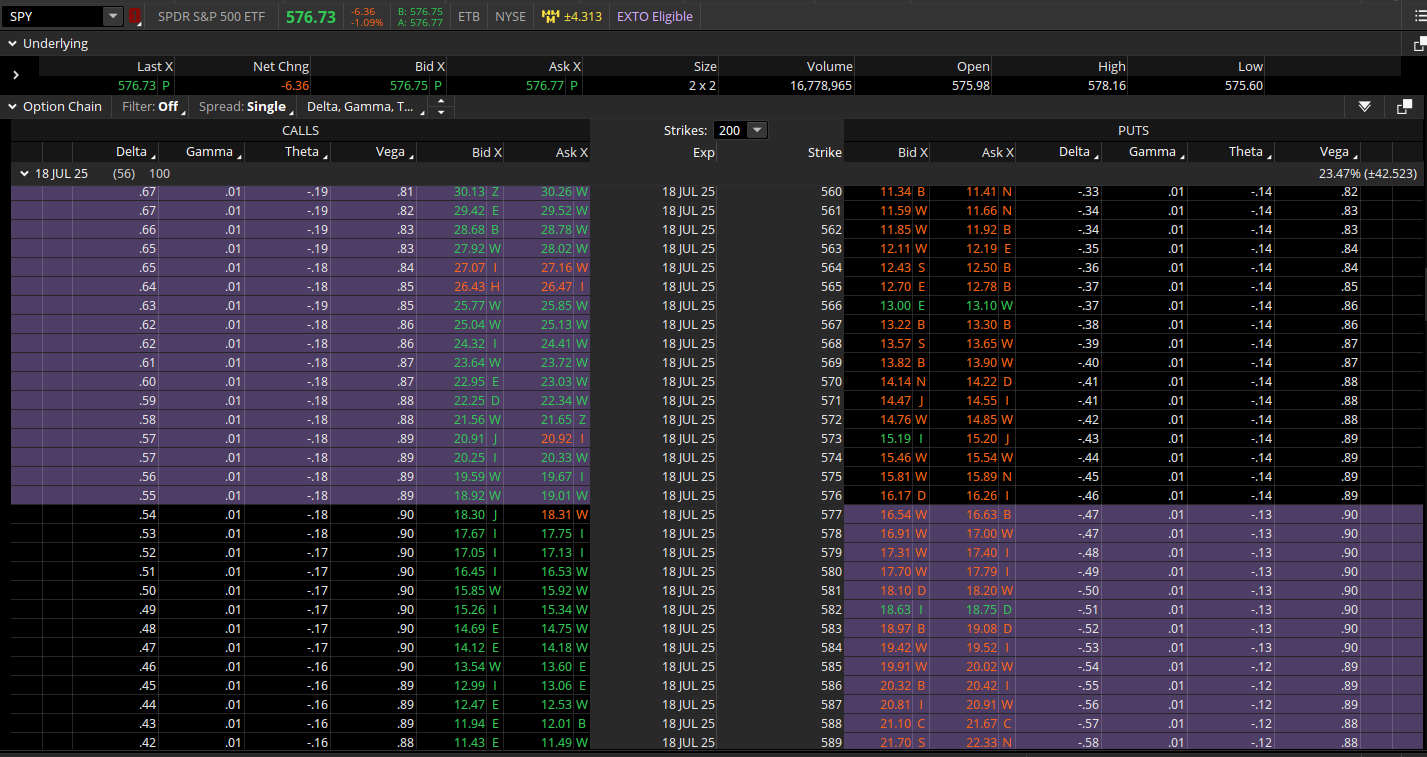This screenshot has height=757, width=1427.
Task: Click the market maker move MMM icon
Action: click(x=551, y=16)
